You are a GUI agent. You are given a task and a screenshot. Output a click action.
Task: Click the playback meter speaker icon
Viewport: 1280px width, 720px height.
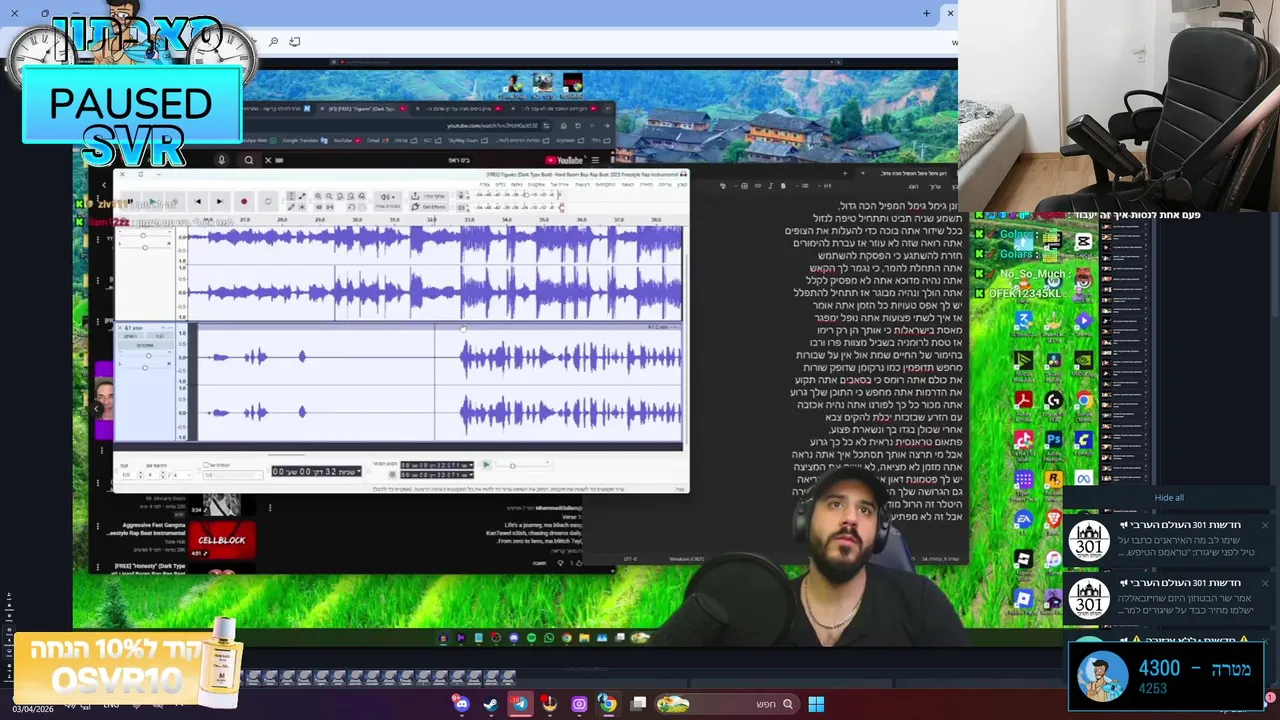click(461, 207)
